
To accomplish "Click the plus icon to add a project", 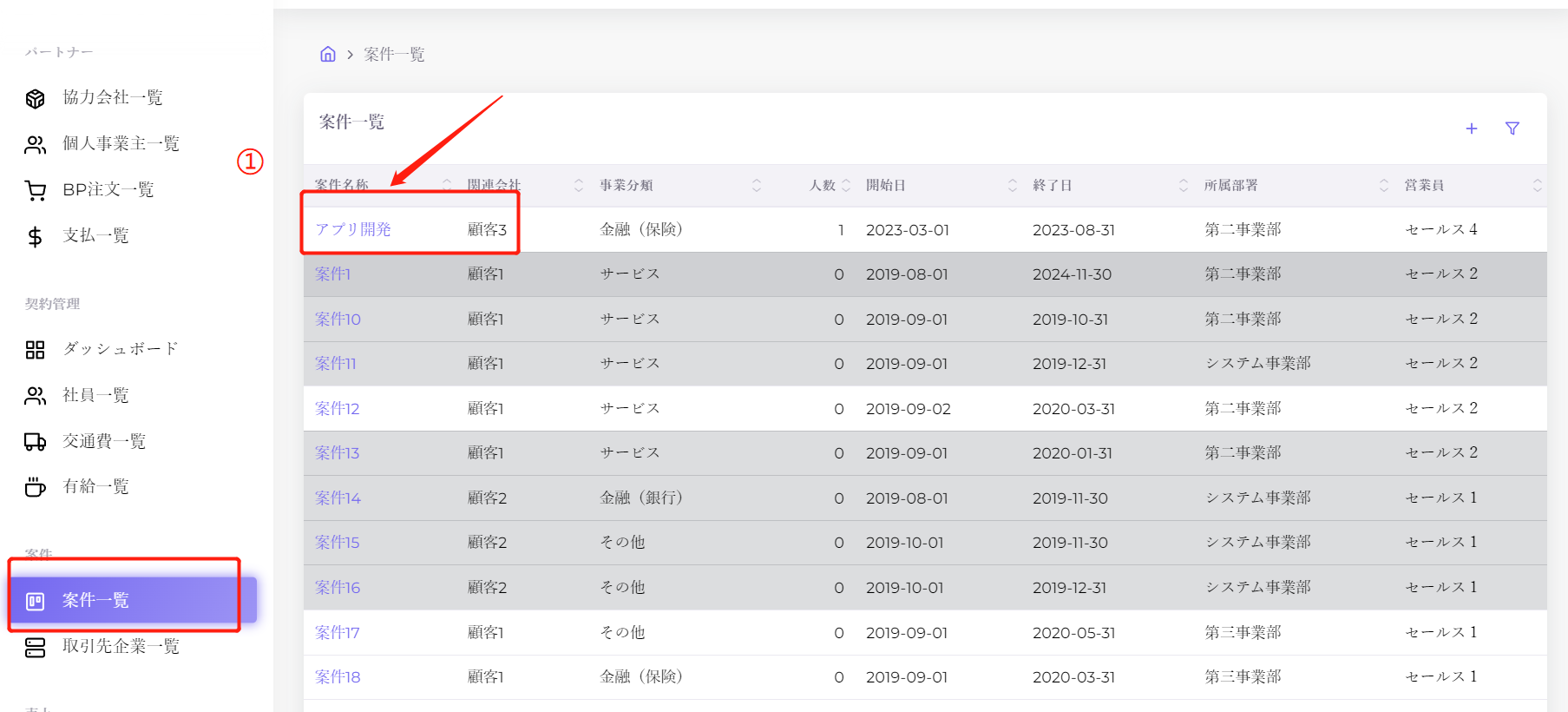I will point(1472,129).
